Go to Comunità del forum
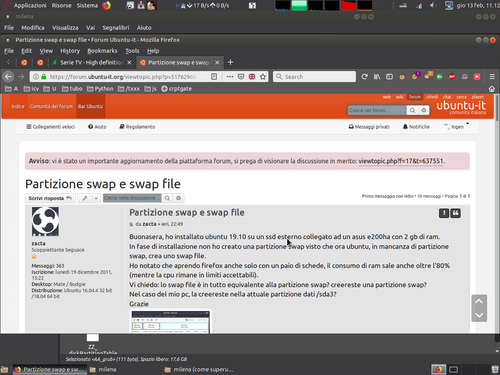 (51, 106)
